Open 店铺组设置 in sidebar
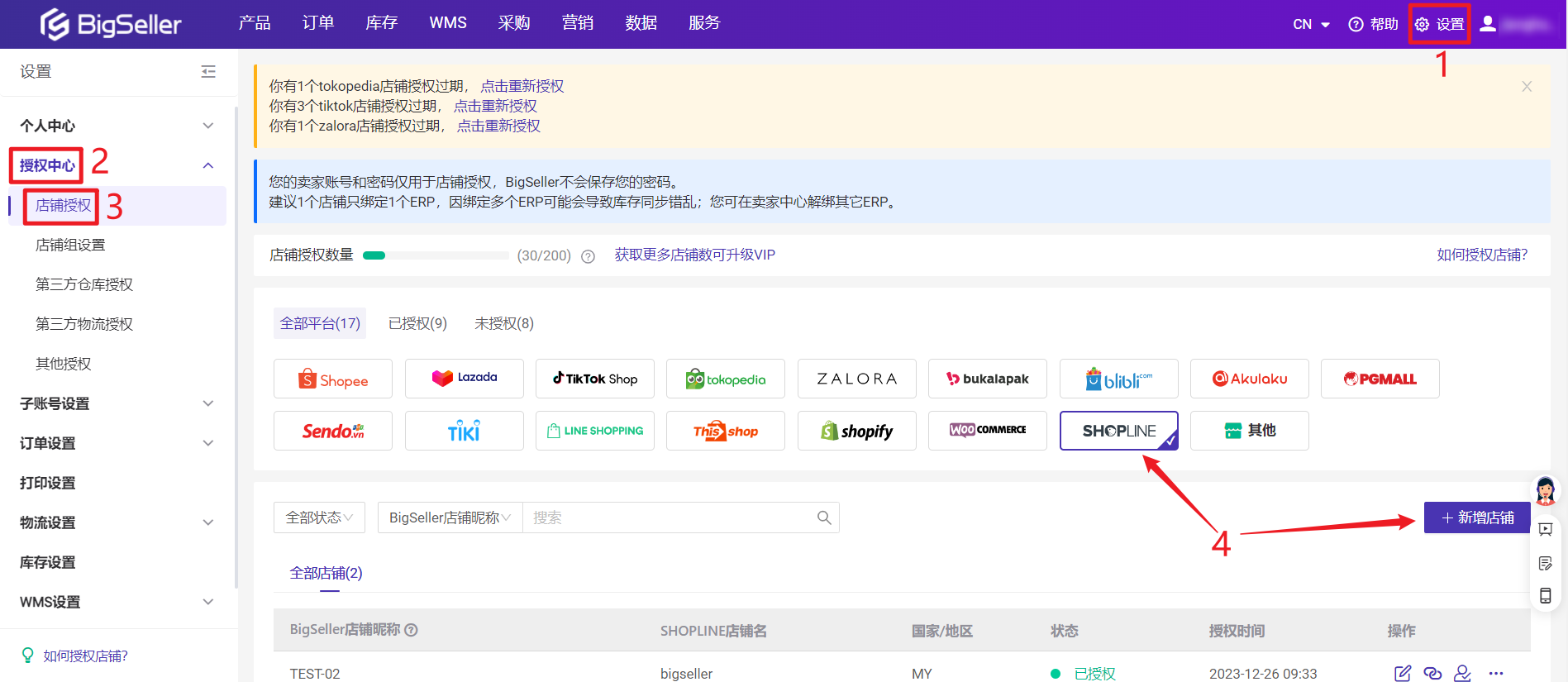This screenshot has height=682, width=1568. [70, 245]
